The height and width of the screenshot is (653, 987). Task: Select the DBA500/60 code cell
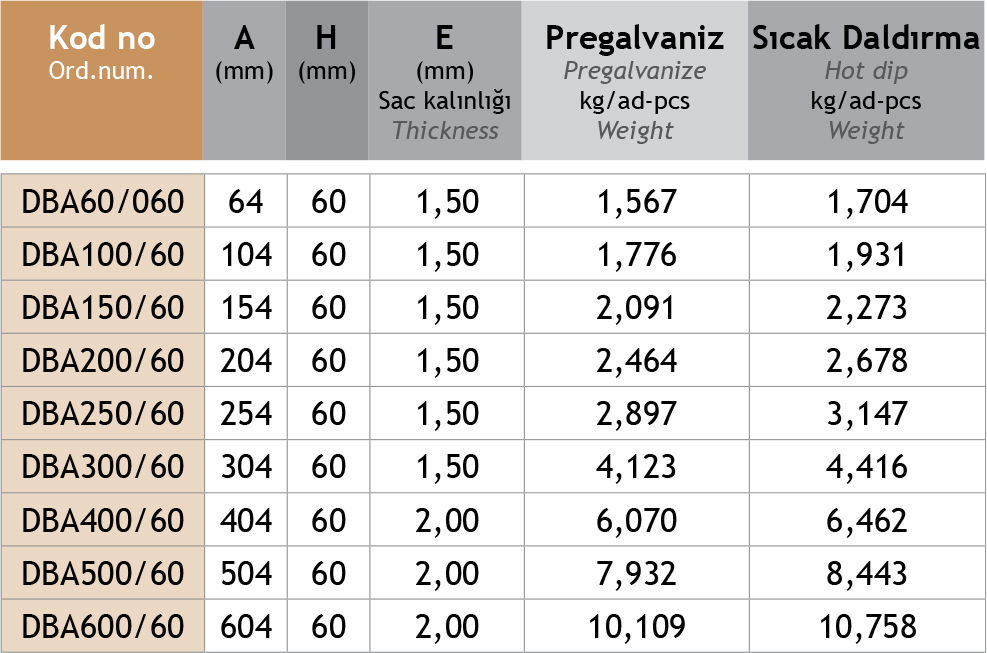click(103, 573)
